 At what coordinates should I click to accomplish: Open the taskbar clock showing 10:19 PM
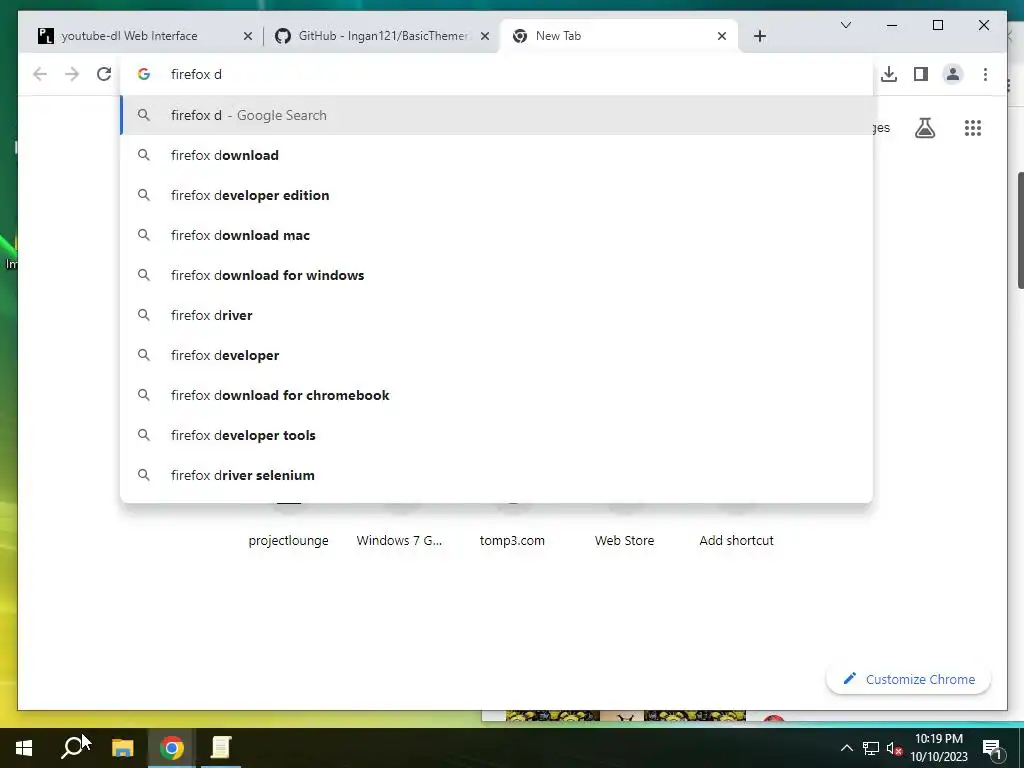click(x=939, y=748)
